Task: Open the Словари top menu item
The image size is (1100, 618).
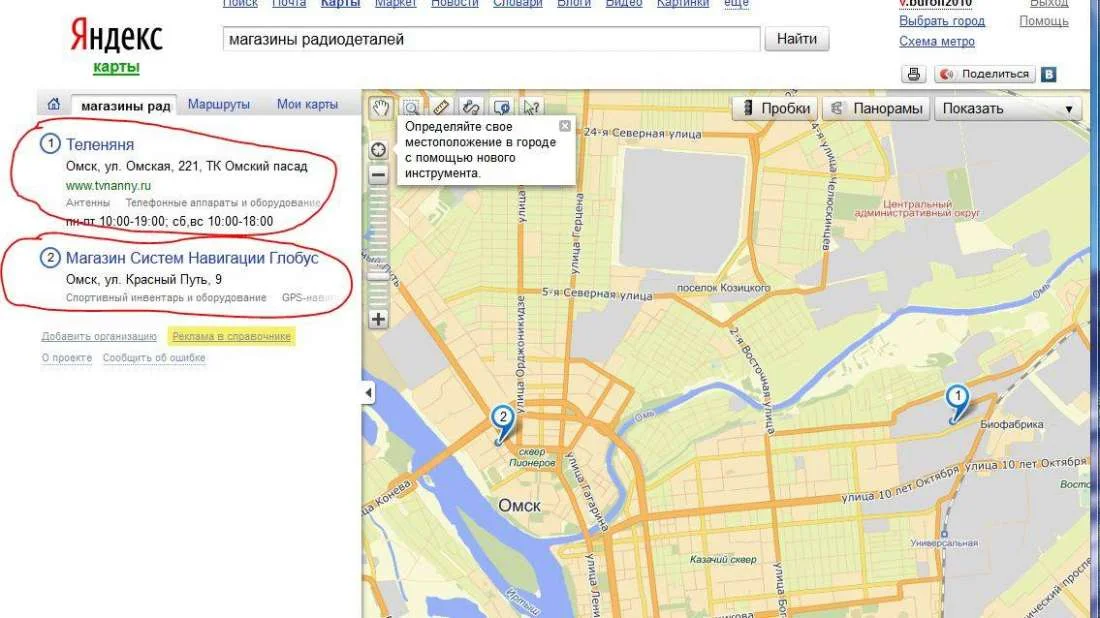Action: click(x=518, y=4)
